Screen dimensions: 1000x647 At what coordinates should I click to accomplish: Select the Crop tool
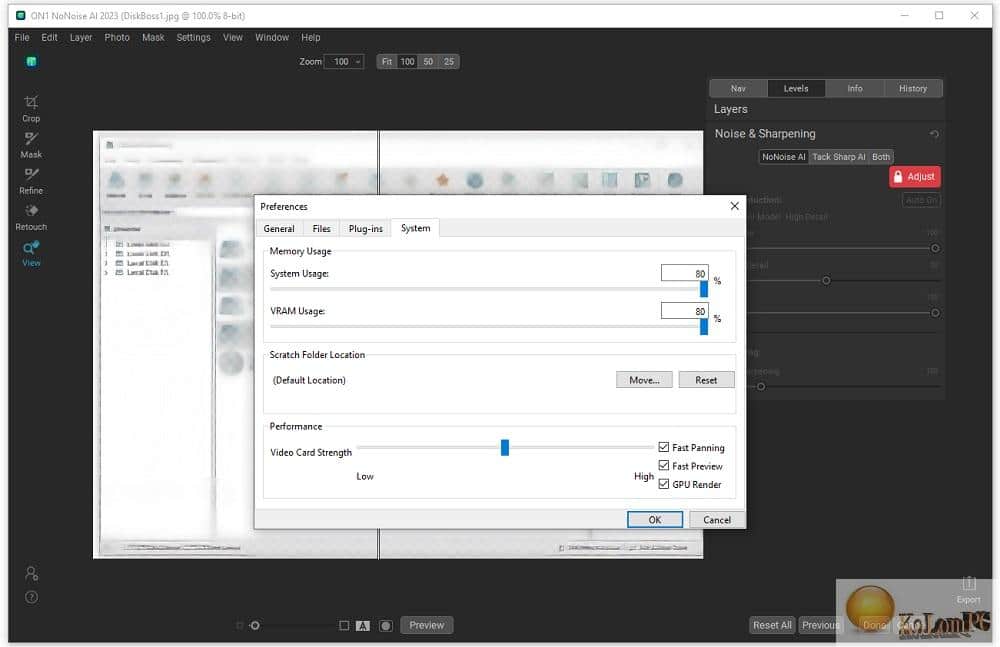[x=31, y=108]
